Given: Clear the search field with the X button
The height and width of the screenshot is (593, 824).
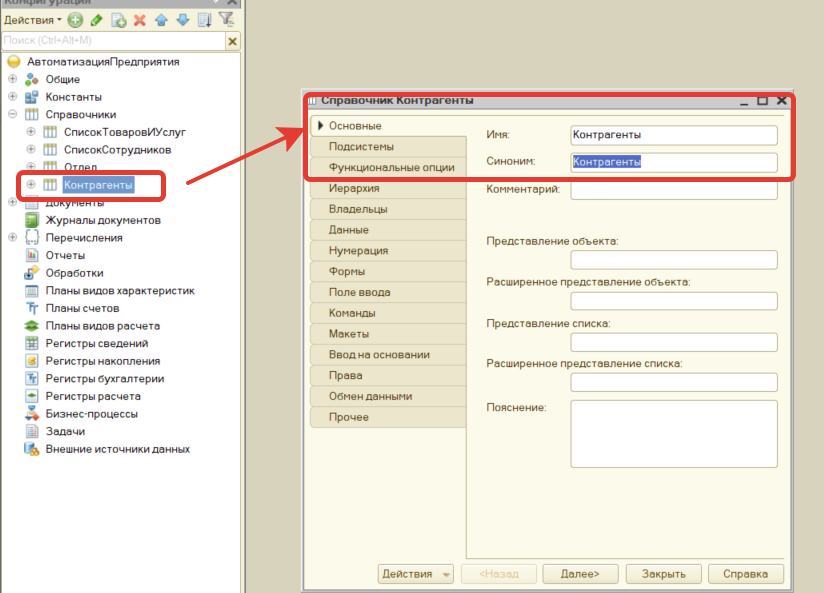Looking at the screenshot, I should (x=232, y=41).
